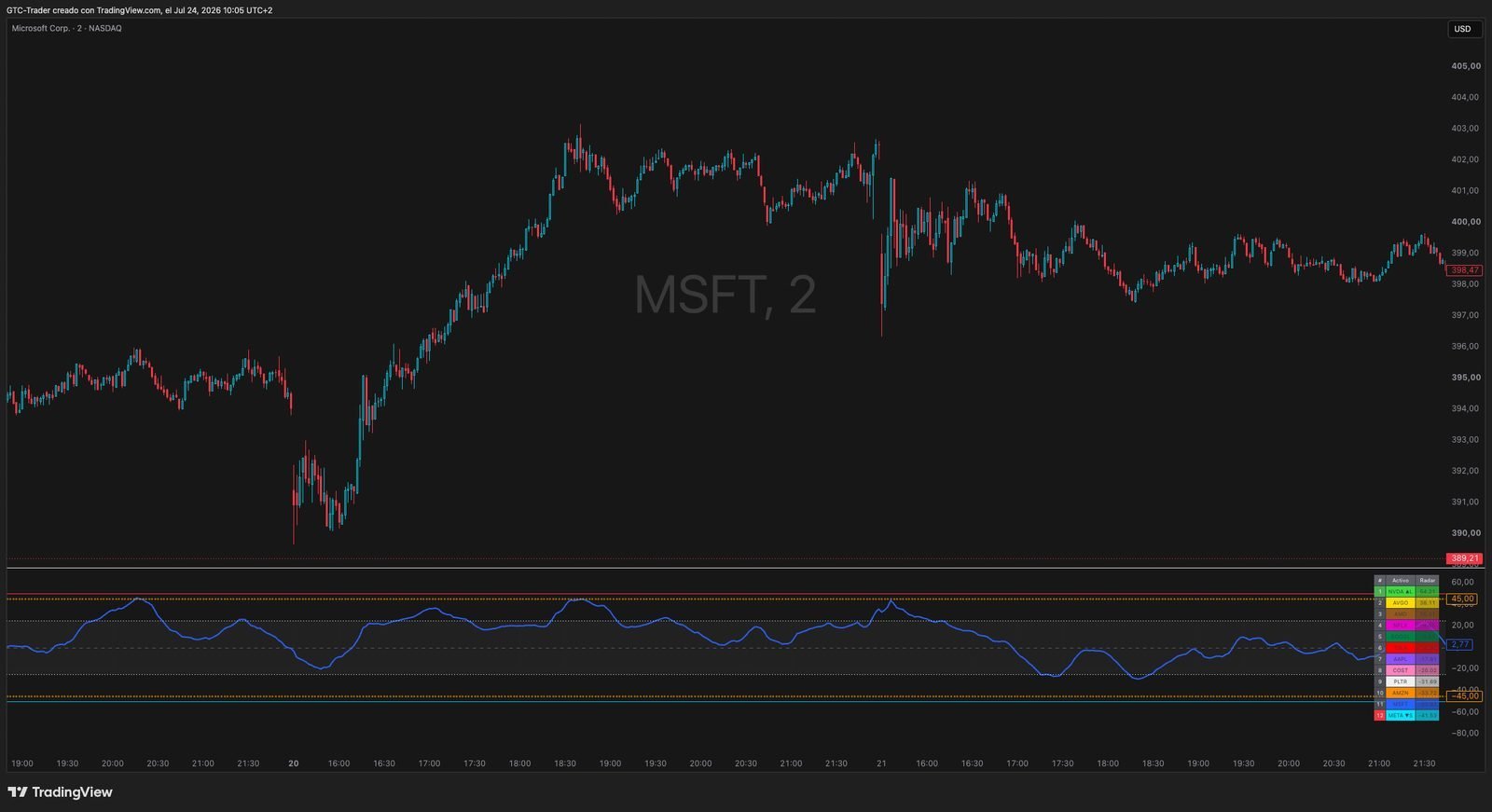
Task: Click the 400,00 price axis label
Action: pos(1465,222)
